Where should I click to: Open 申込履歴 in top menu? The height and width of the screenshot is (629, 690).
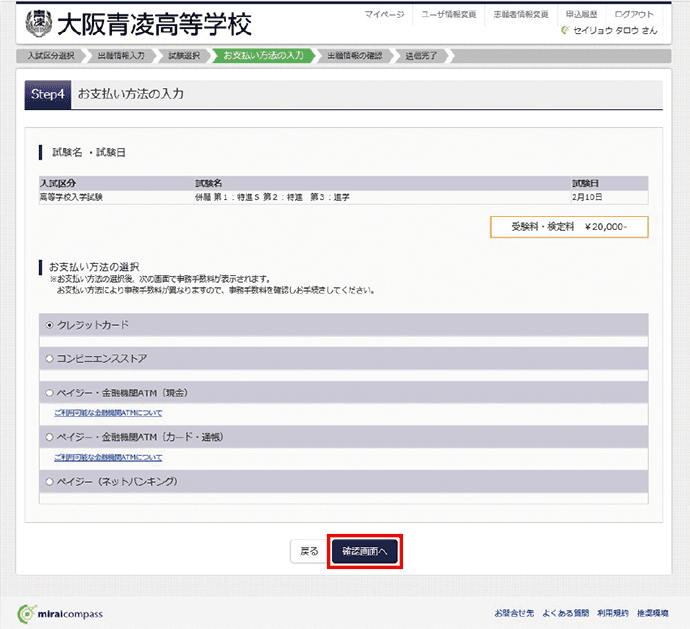coord(581,15)
